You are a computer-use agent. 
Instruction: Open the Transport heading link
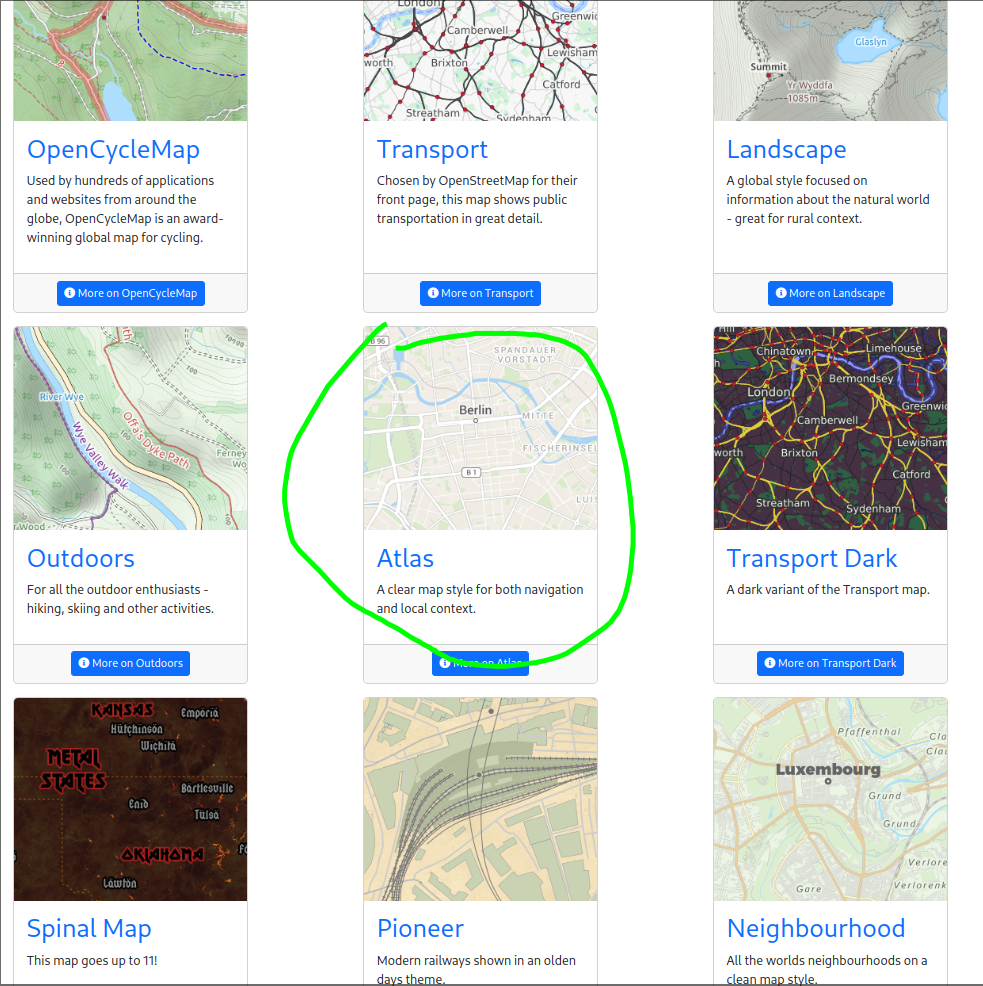(x=432, y=148)
